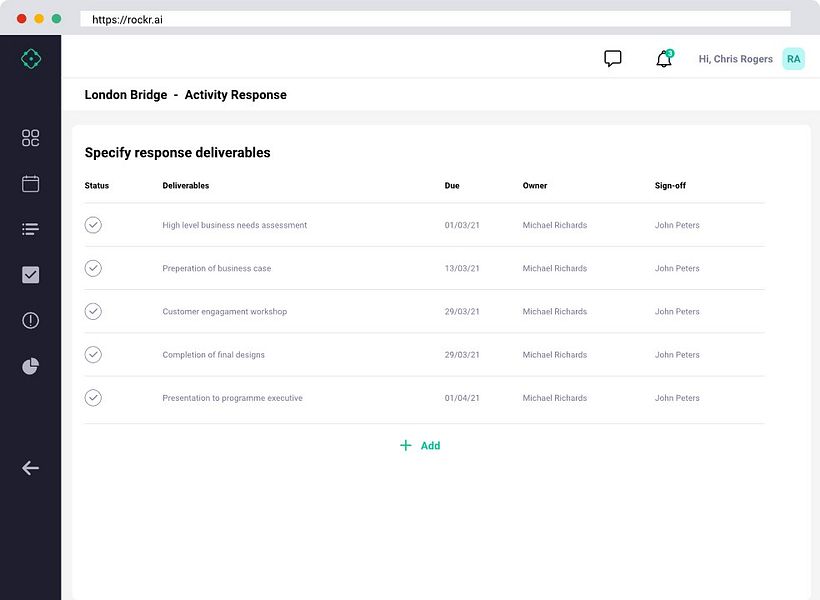820x600 pixels.
Task: Click sign-off John Peters in needs assessment row
Action: [677, 225]
